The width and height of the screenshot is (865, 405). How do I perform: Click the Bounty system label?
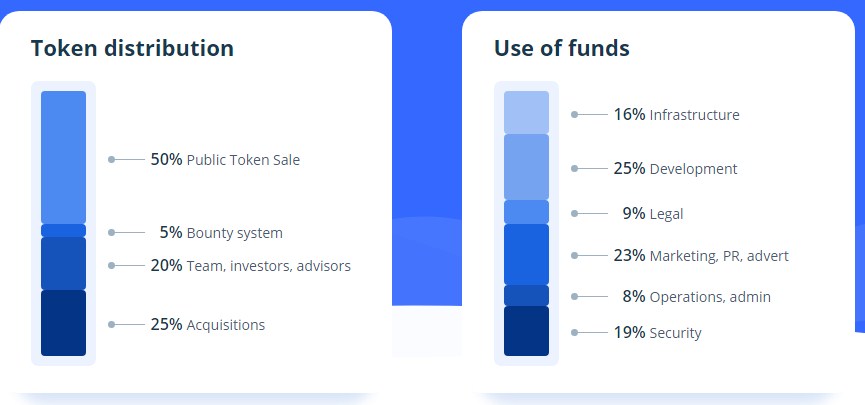(x=234, y=233)
